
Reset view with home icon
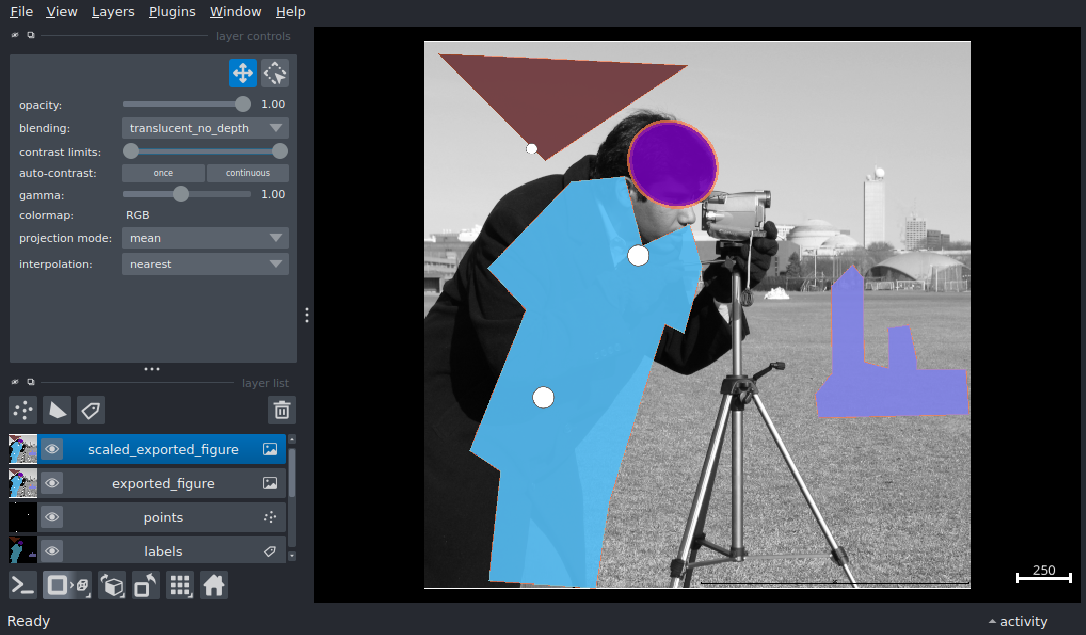[x=214, y=585]
